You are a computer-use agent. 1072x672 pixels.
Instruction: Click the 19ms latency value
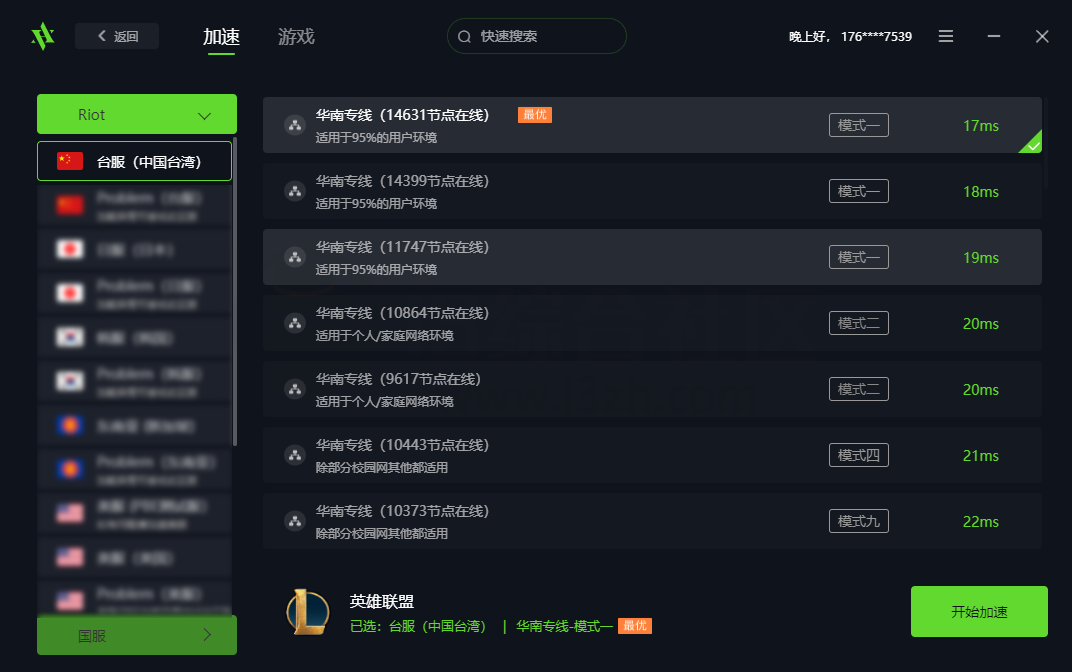981,258
